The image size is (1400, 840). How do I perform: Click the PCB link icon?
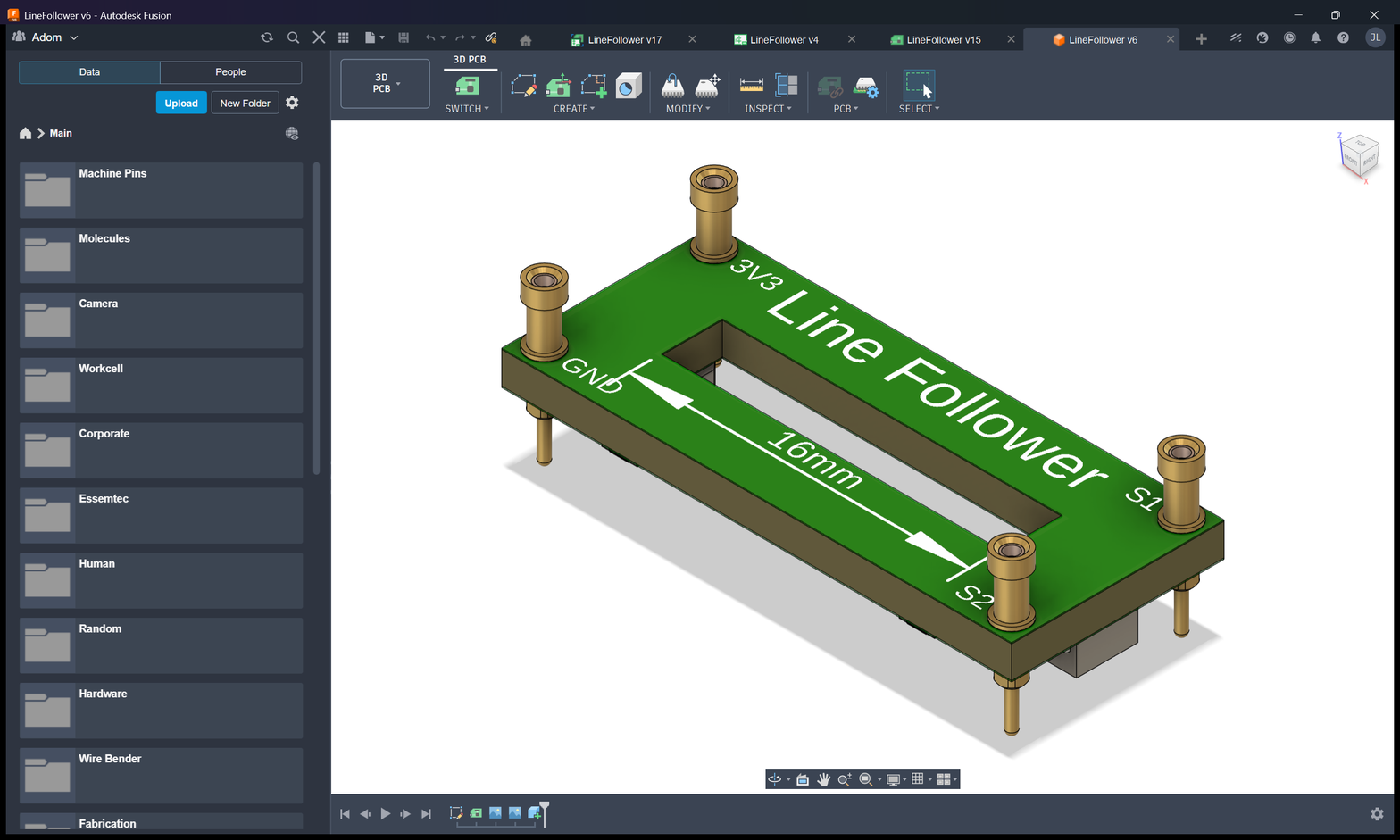coord(829,87)
